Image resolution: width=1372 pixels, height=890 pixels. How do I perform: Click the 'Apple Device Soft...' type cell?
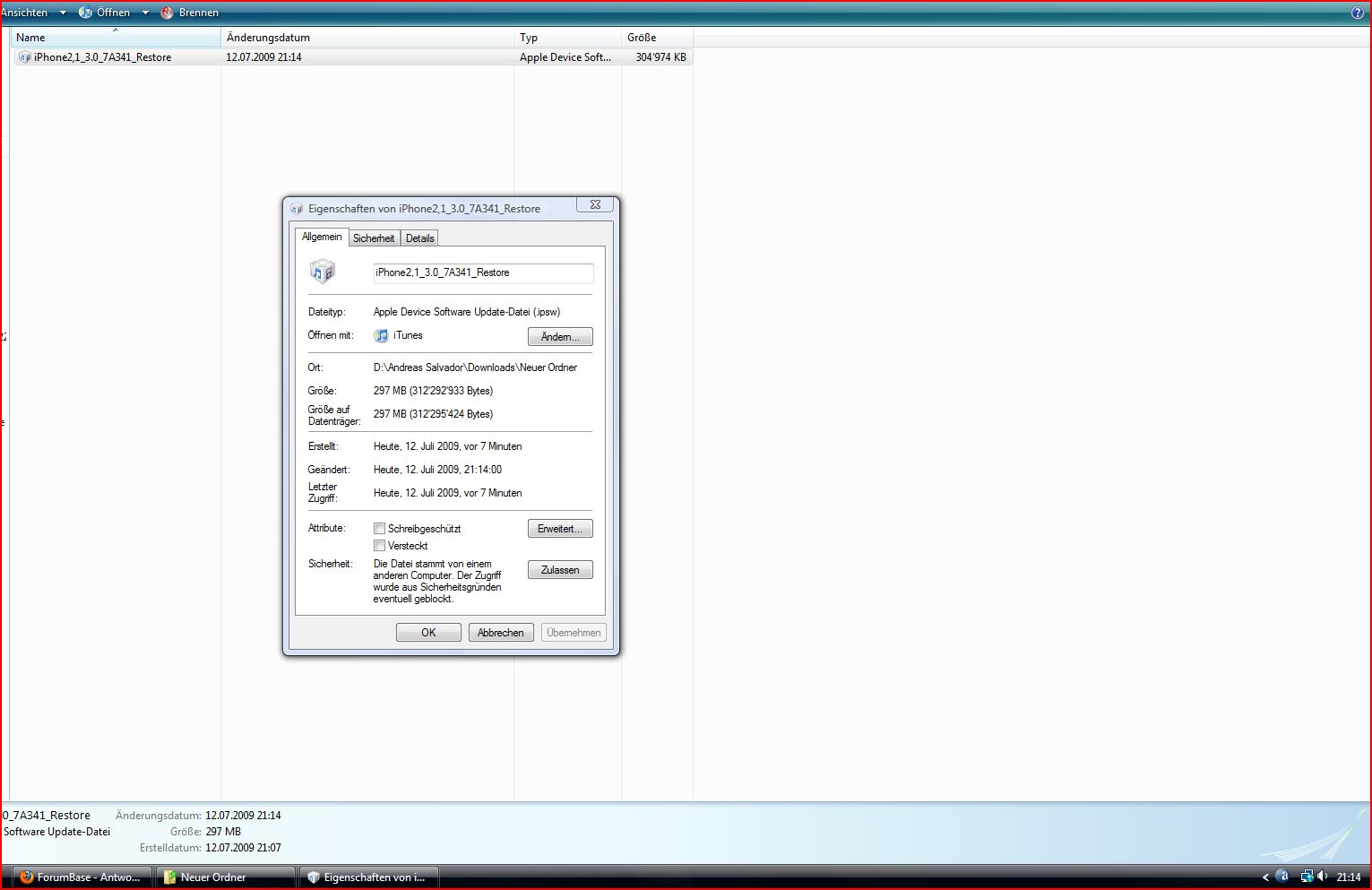(x=565, y=57)
